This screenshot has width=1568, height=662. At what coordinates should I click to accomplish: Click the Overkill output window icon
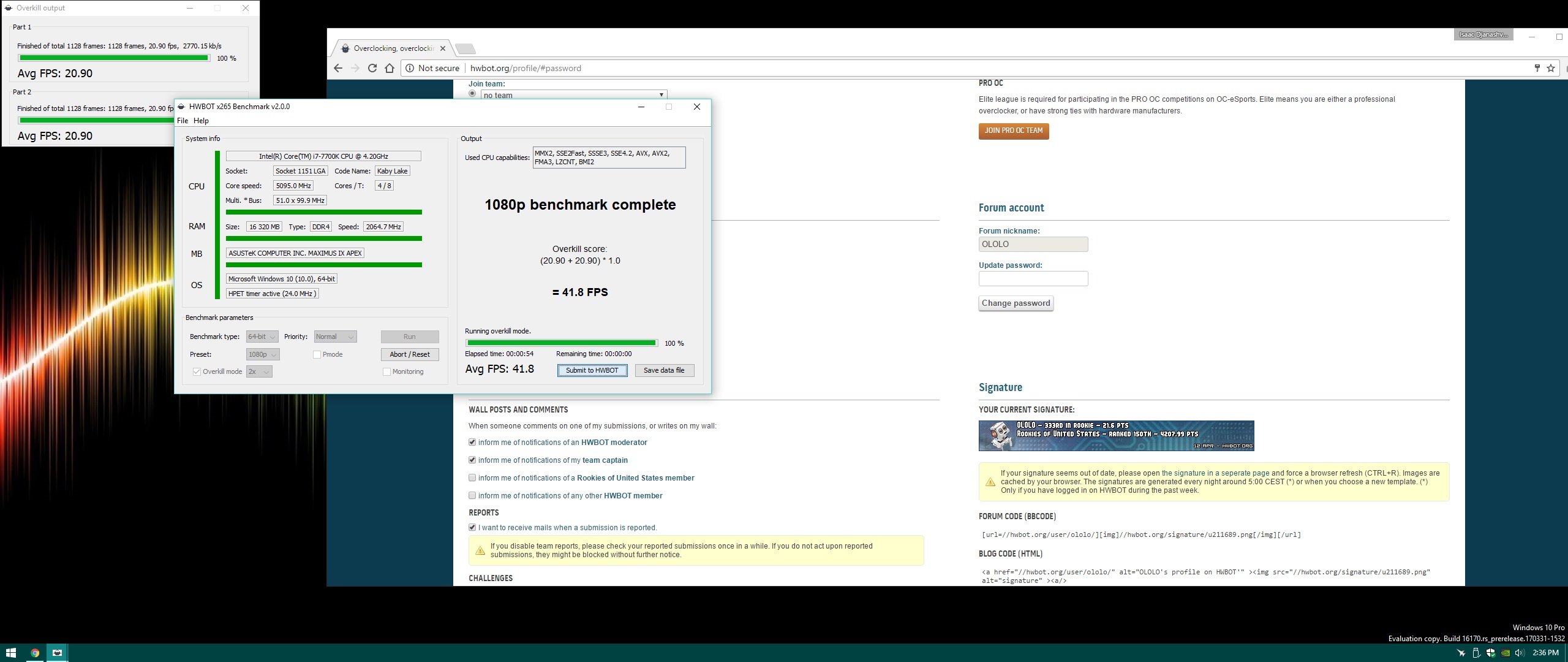click(9, 8)
